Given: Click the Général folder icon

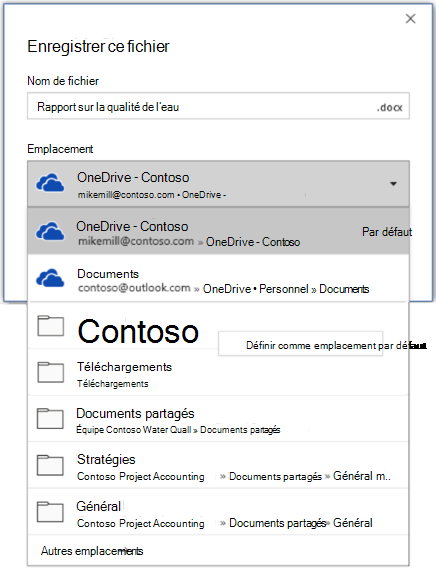Looking at the screenshot, I should (x=50, y=512).
